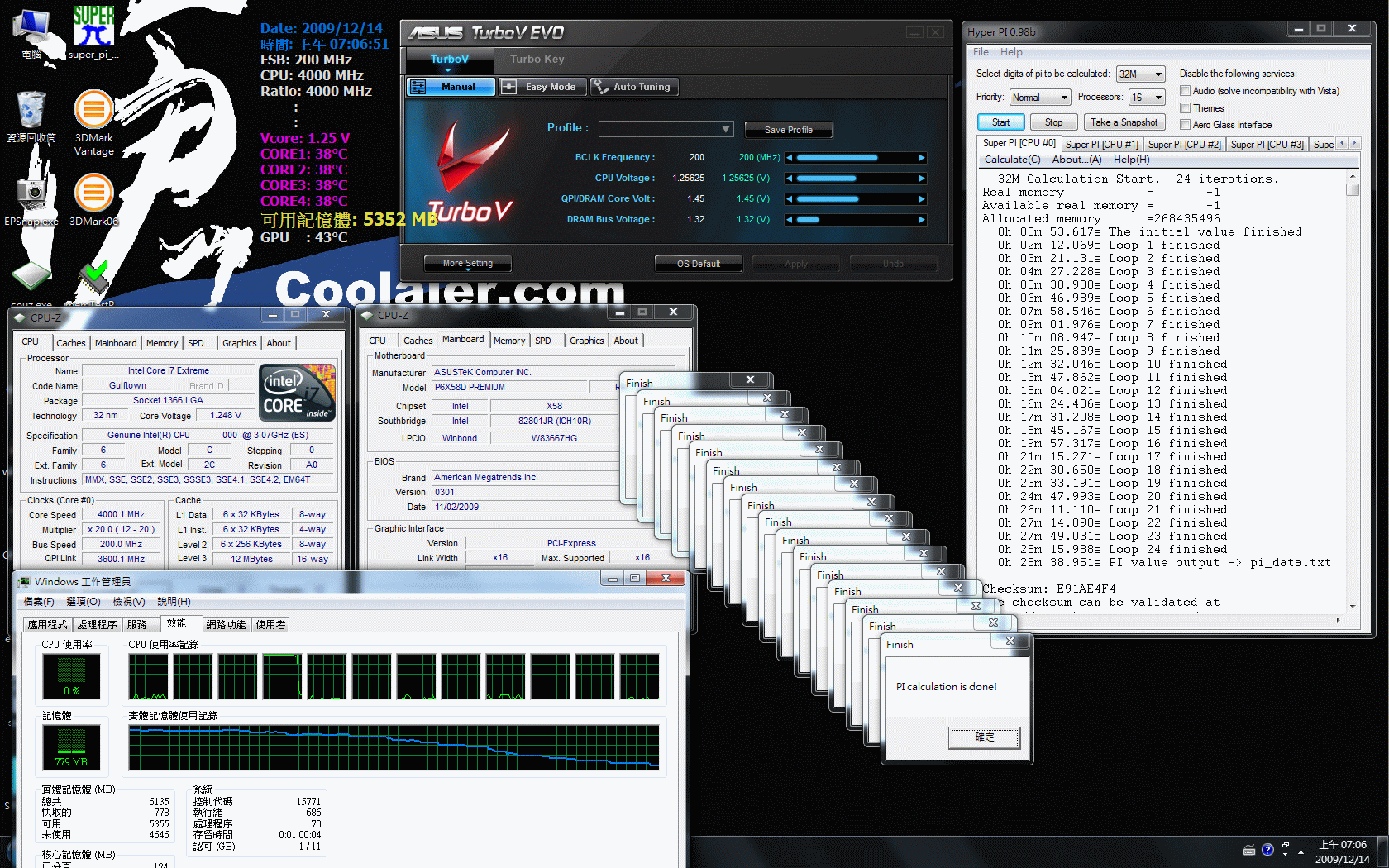Adjust the DRAM Bus Voltage slider

855,220
